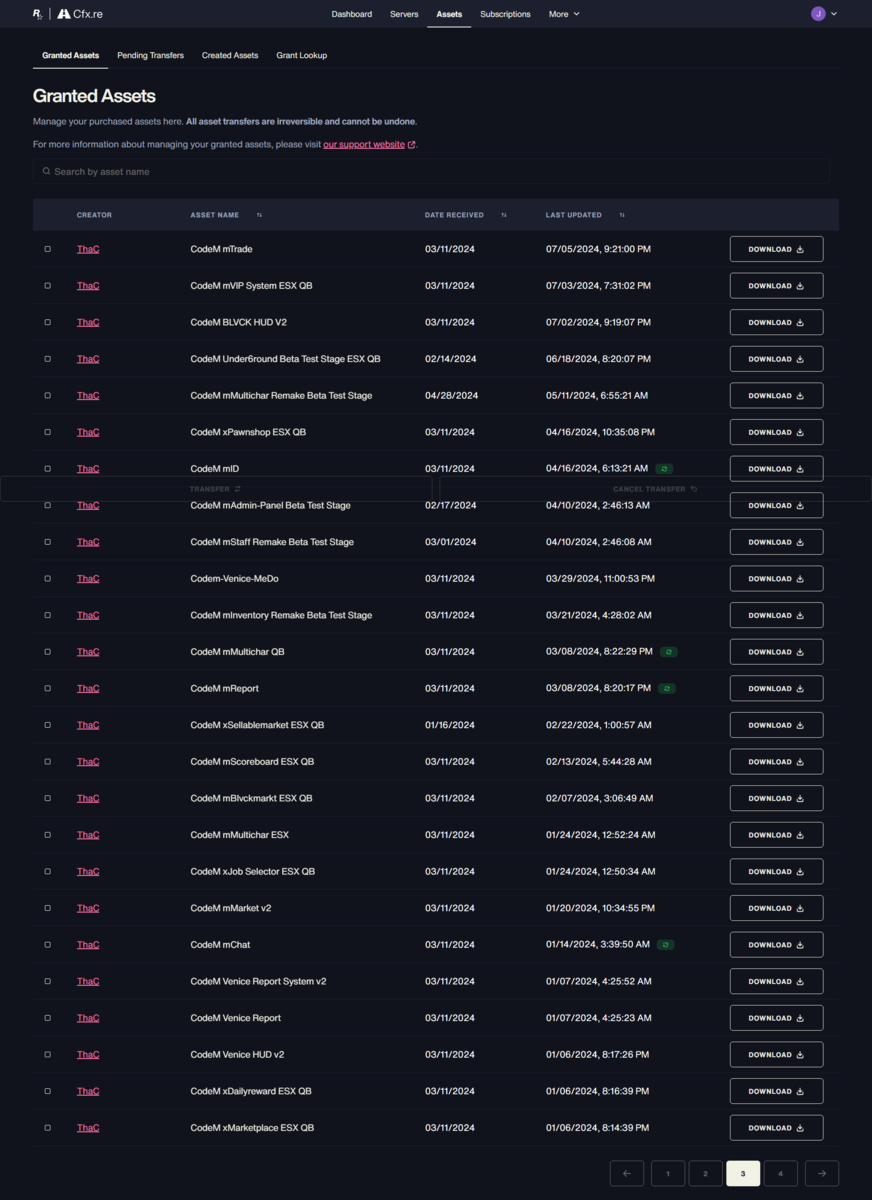Go to page 4
Image resolution: width=872 pixels, height=1200 pixels.
[781, 1173]
